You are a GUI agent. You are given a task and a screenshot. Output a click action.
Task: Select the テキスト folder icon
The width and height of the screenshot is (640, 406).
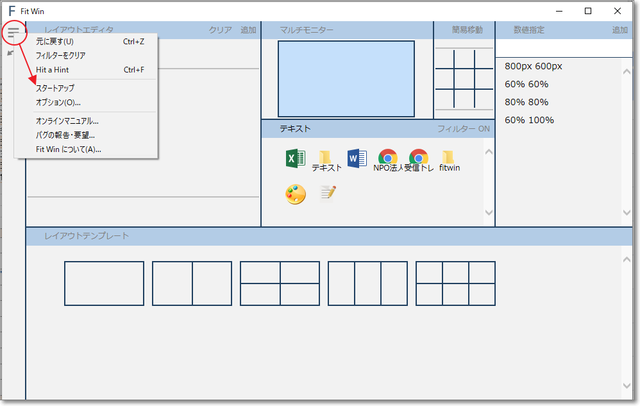pyautogui.click(x=325, y=158)
